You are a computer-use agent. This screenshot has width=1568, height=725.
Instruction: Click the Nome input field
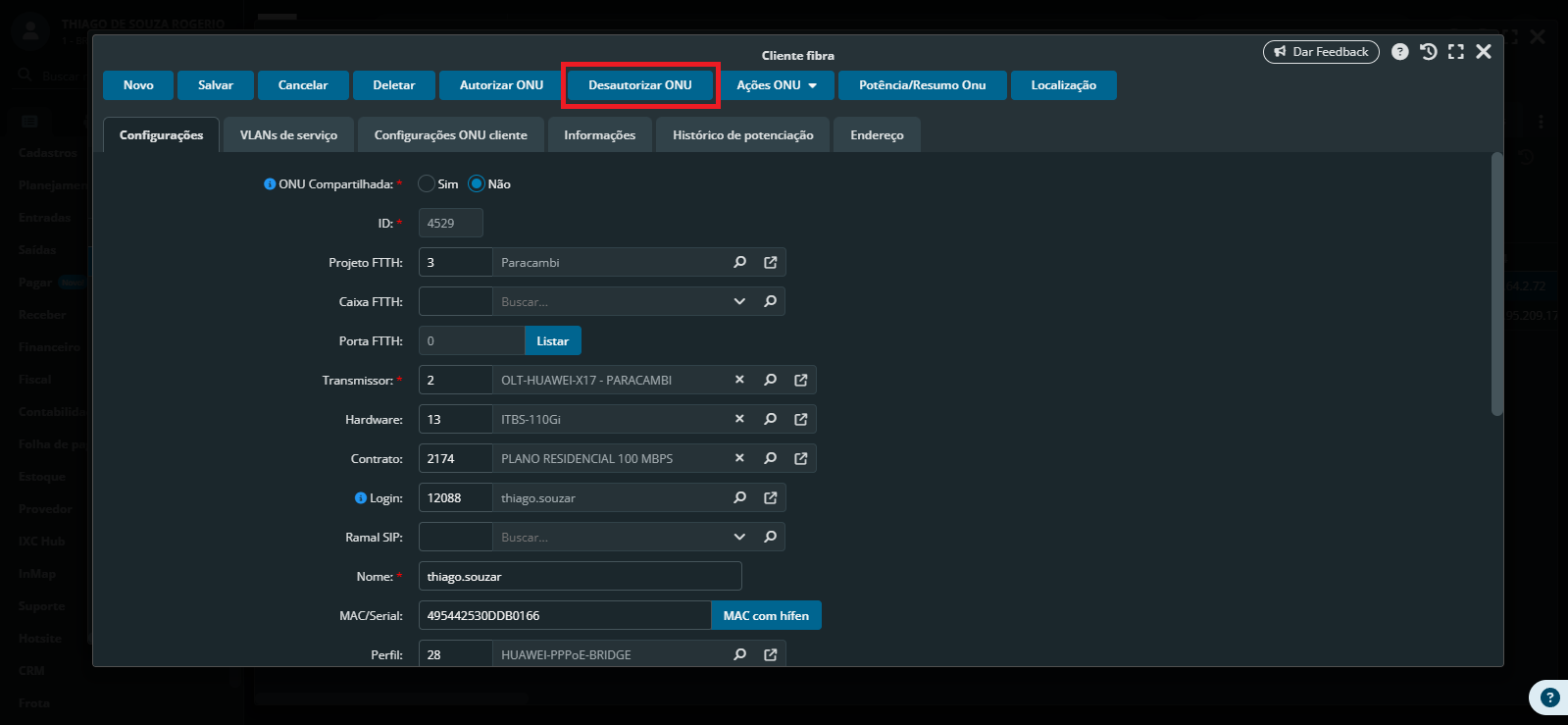[580, 576]
